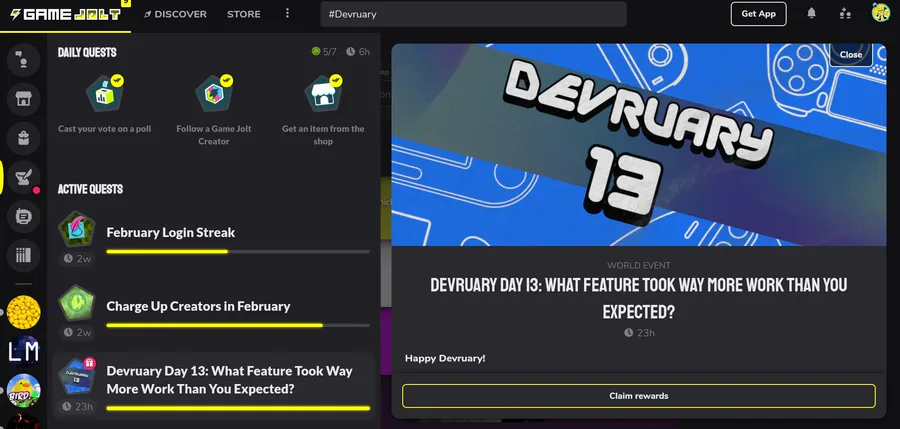Click the Claim rewards button
The image size is (900, 429).
point(639,396)
